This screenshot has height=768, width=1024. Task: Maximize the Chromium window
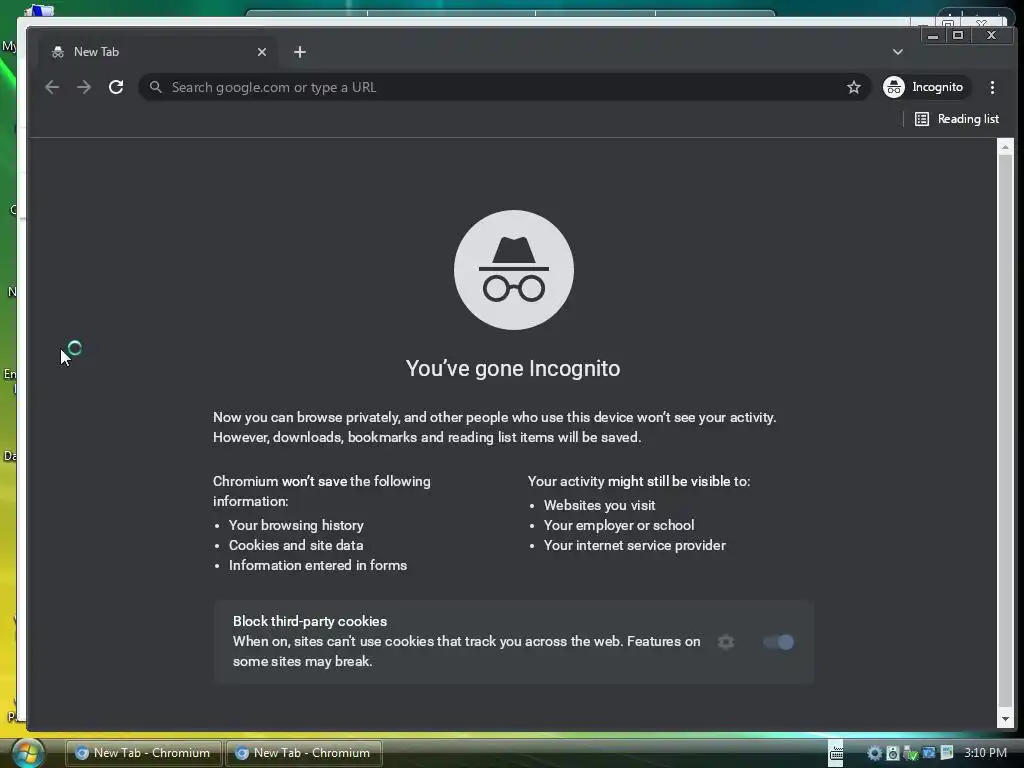pyautogui.click(x=958, y=35)
